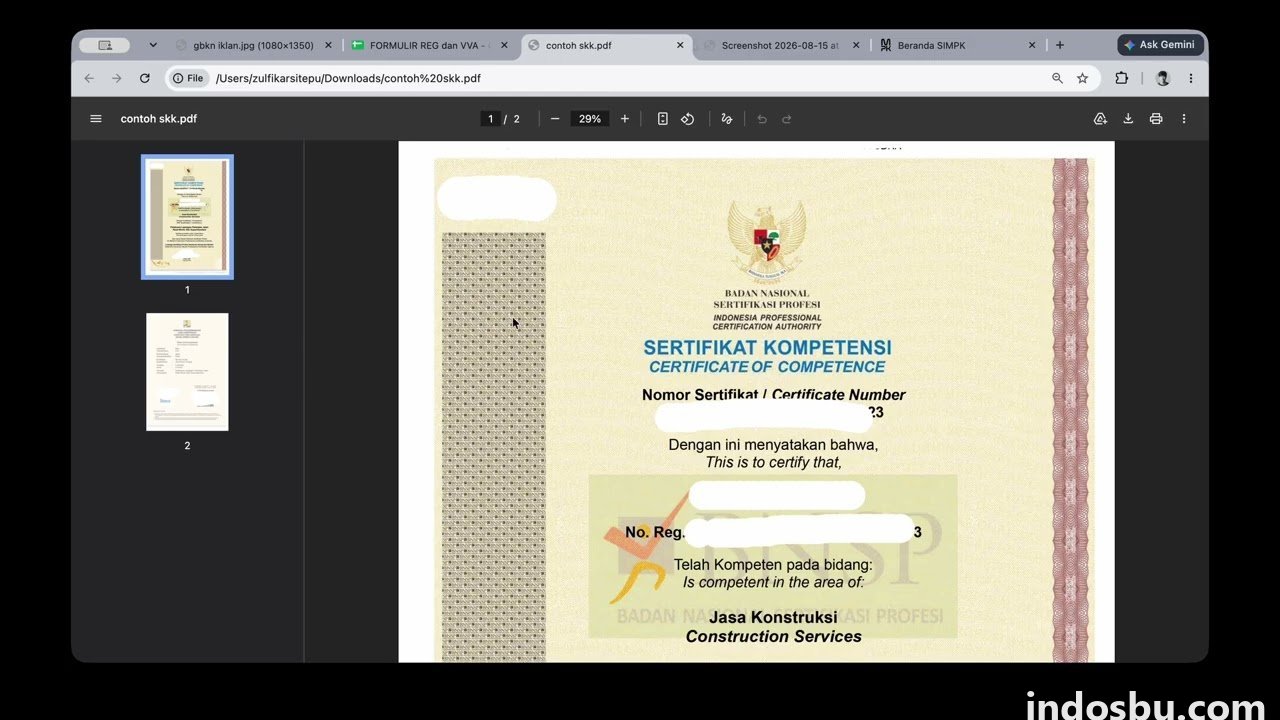Select the contoh skk.pdf tab

click(x=607, y=45)
